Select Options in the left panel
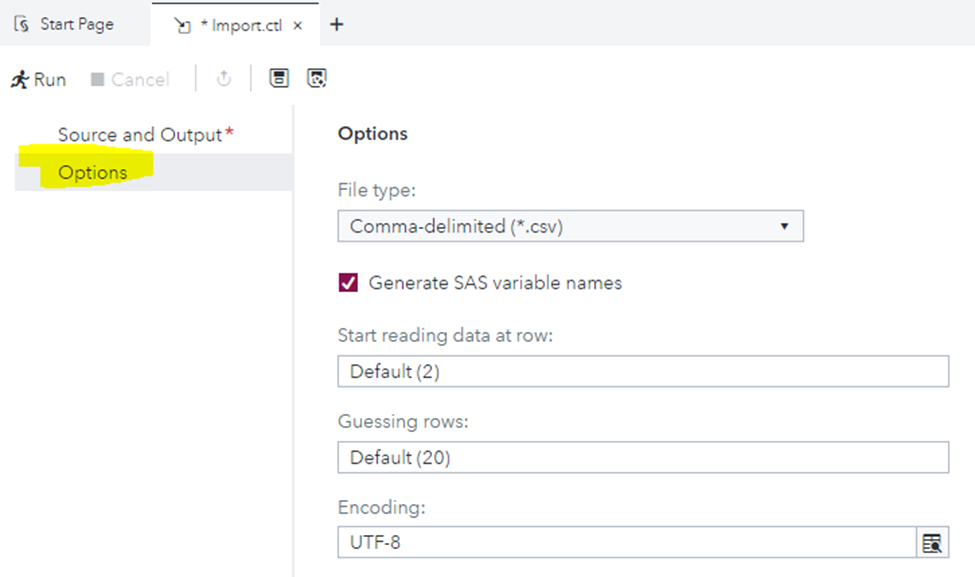 tap(93, 173)
